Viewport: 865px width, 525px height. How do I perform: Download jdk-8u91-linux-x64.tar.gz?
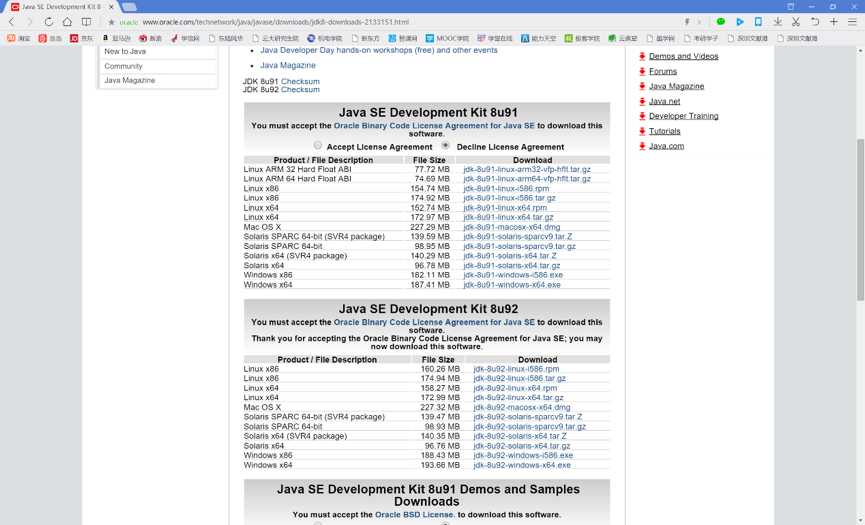point(508,217)
